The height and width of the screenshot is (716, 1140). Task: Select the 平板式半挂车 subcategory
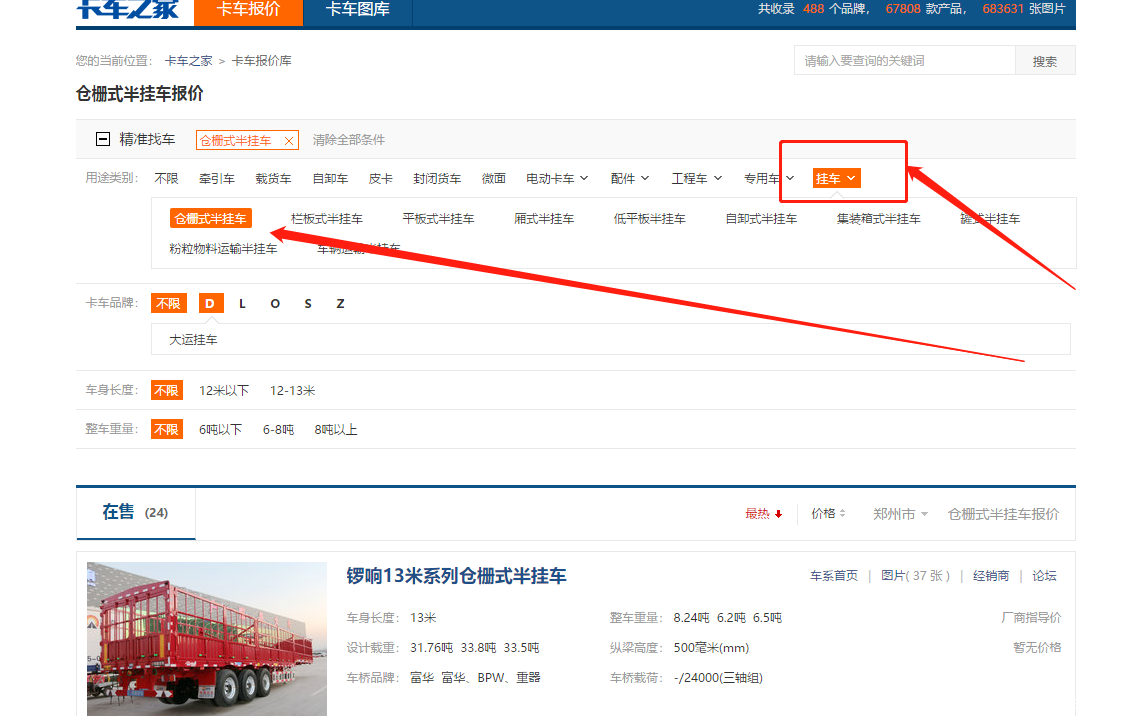438,219
